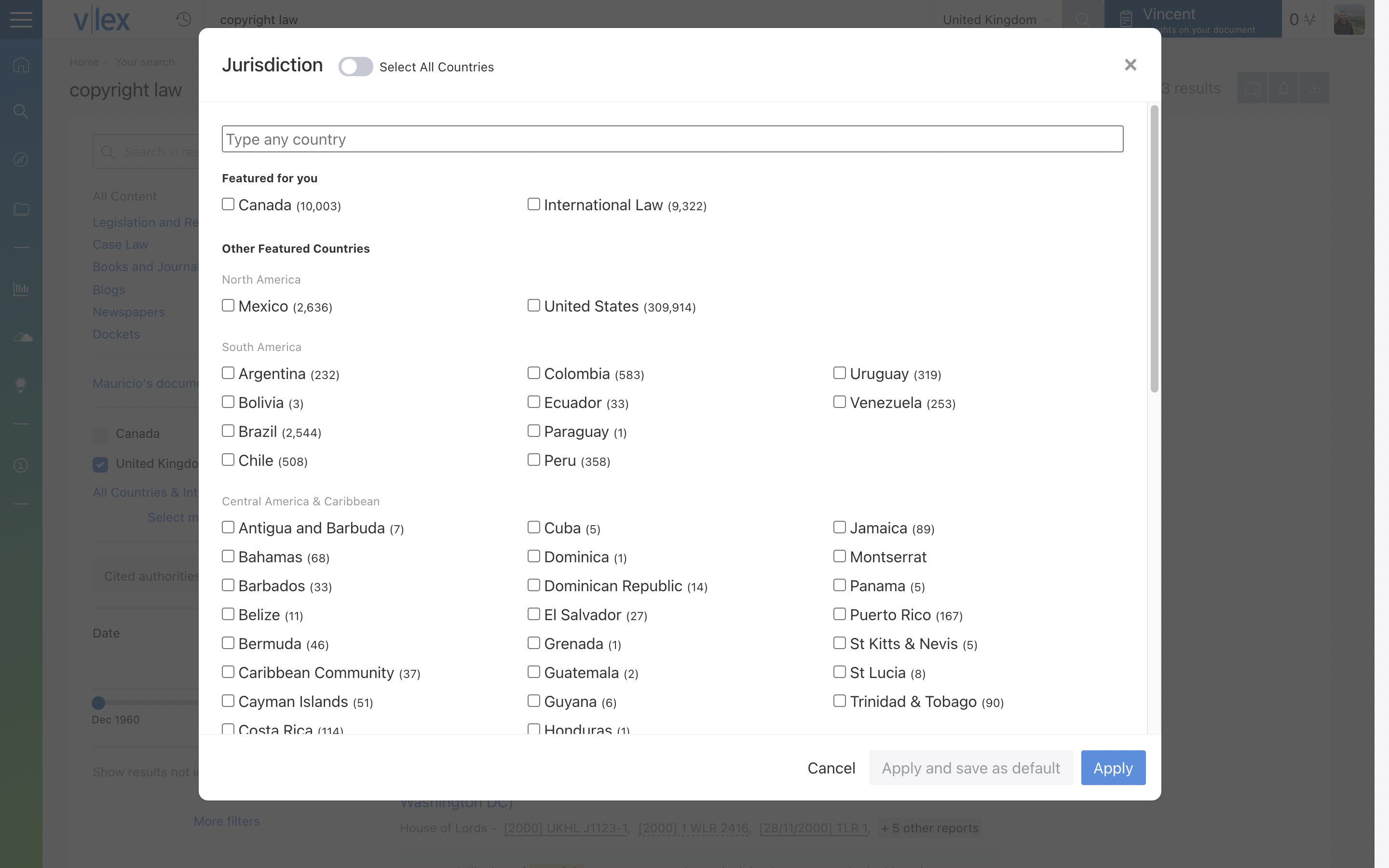Open the Case Law filter link
The width and height of the screenshot is (1389, 868).
(121, 244)
